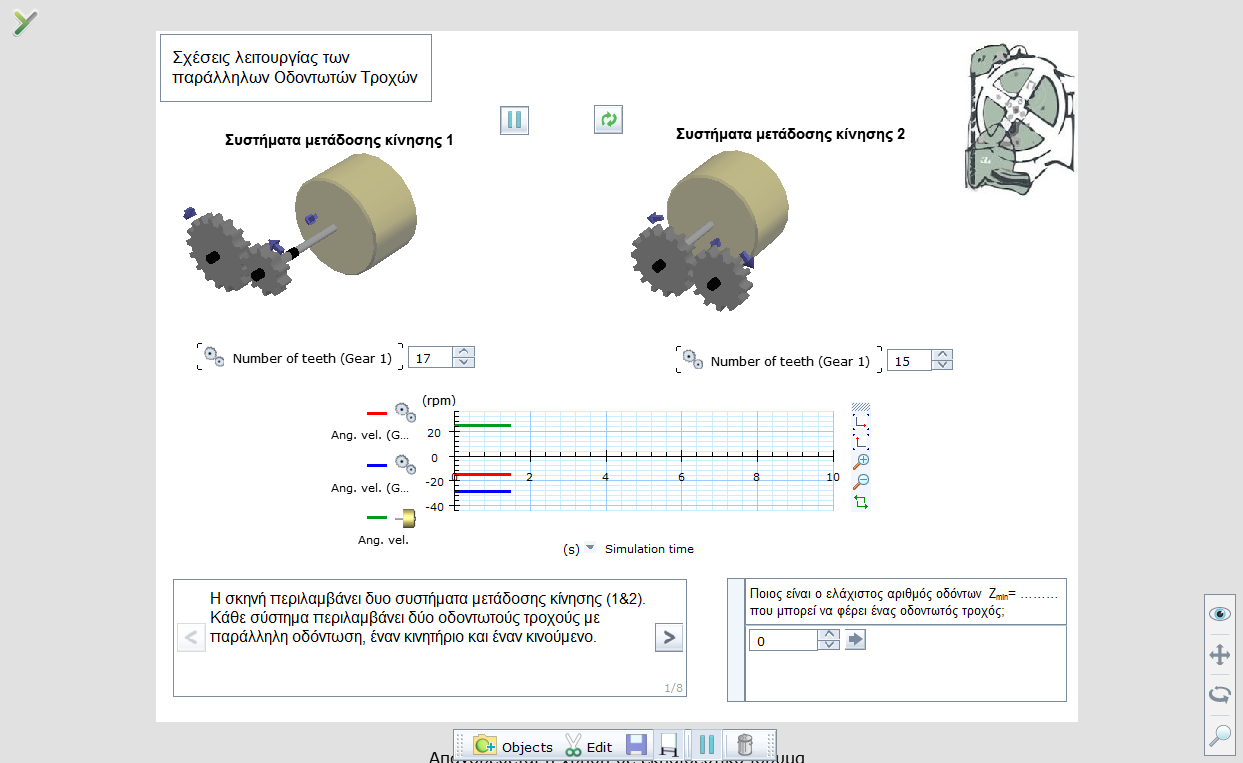This screenshot has width=1243, height=763.
Task: Click the Yenka logo icon in the top-left corner
Action: 24,22
